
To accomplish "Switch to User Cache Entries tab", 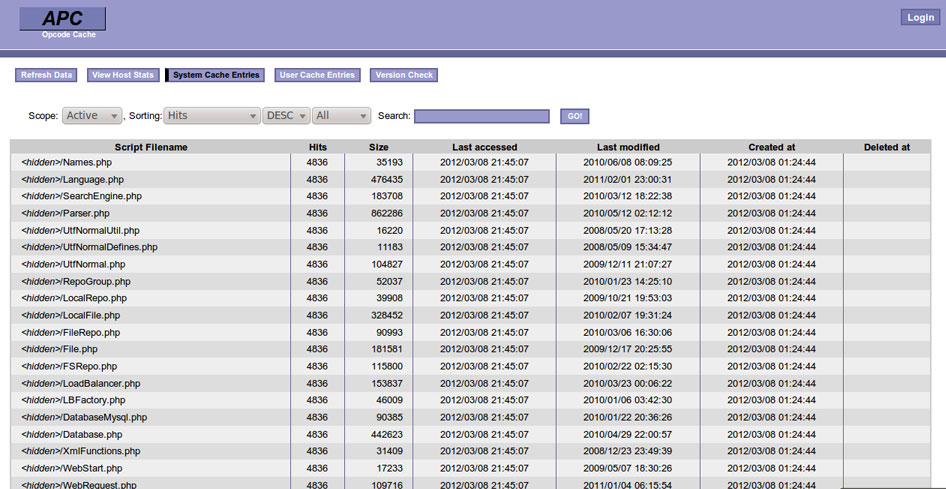I will [x=317, y=75].
